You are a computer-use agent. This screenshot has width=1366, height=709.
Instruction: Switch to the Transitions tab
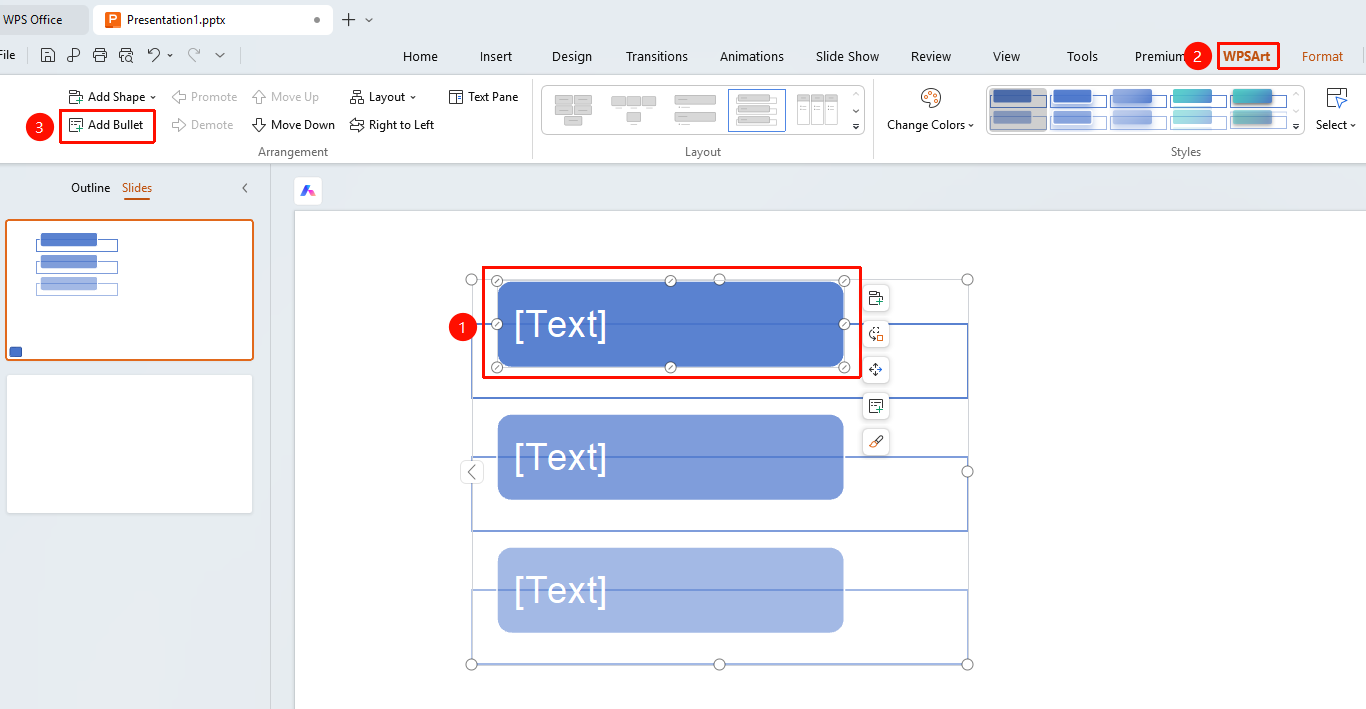[657, 57]
